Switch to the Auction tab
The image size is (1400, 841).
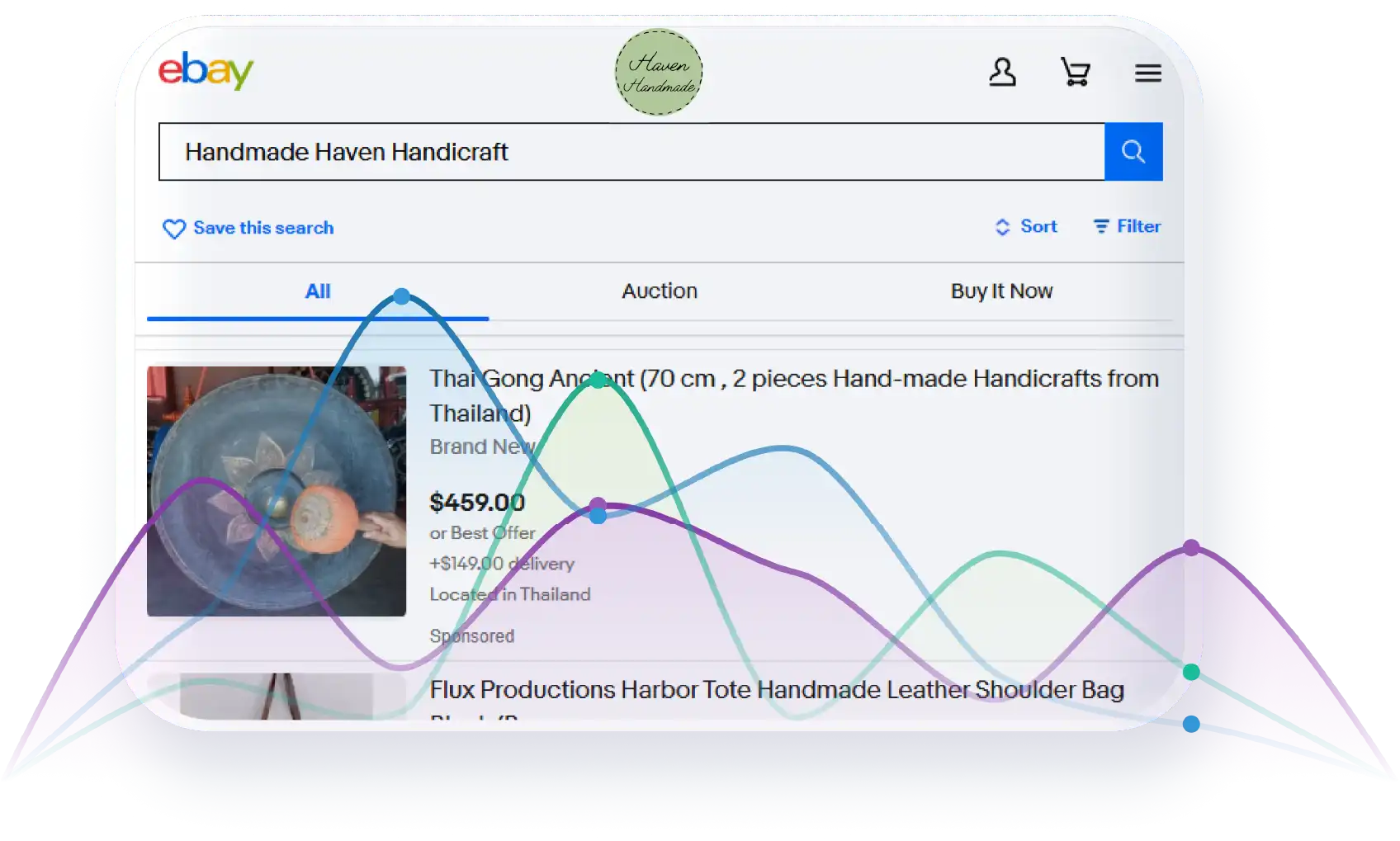(x=659, y=291)
